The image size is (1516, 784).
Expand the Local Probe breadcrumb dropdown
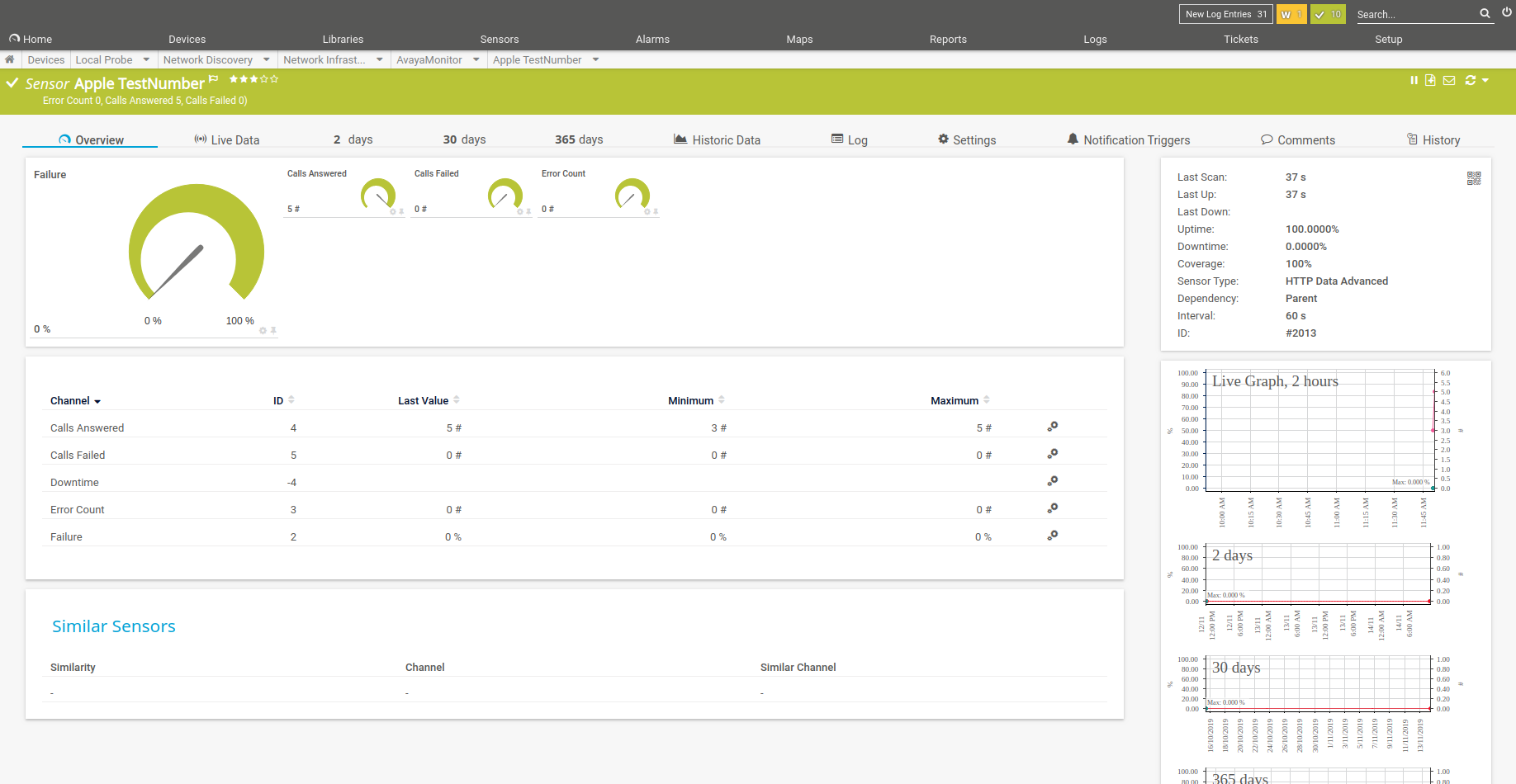click(x=146, y=59)
